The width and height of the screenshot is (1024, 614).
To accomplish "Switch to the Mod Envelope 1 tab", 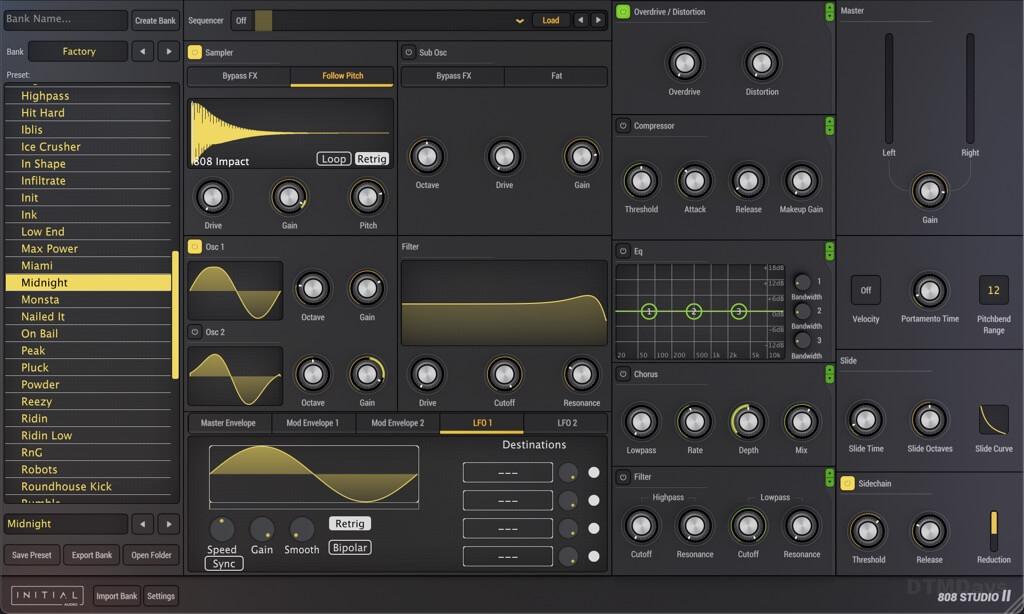I will (313, 422).
